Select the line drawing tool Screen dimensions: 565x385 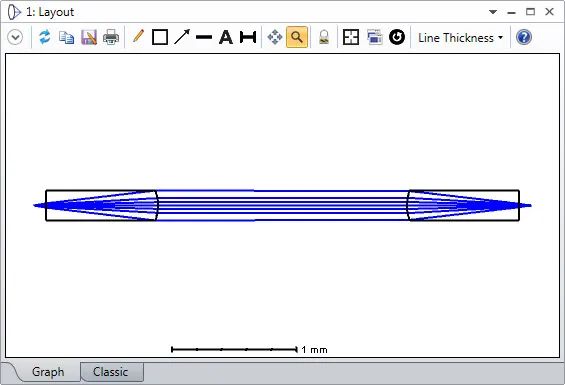(204, 37)
